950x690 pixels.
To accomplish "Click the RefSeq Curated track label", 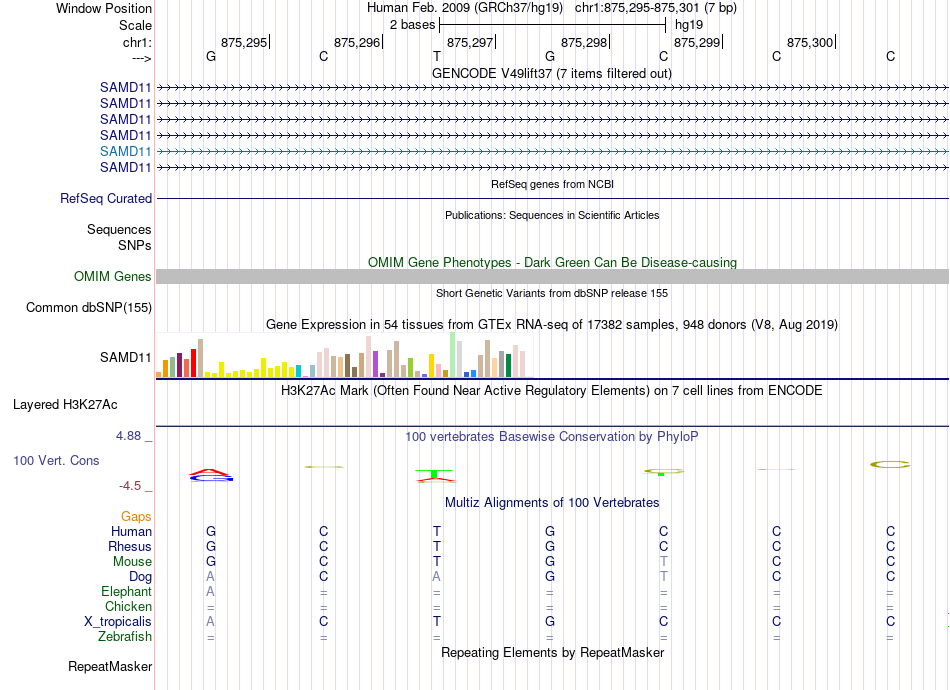I will (106, 198).
